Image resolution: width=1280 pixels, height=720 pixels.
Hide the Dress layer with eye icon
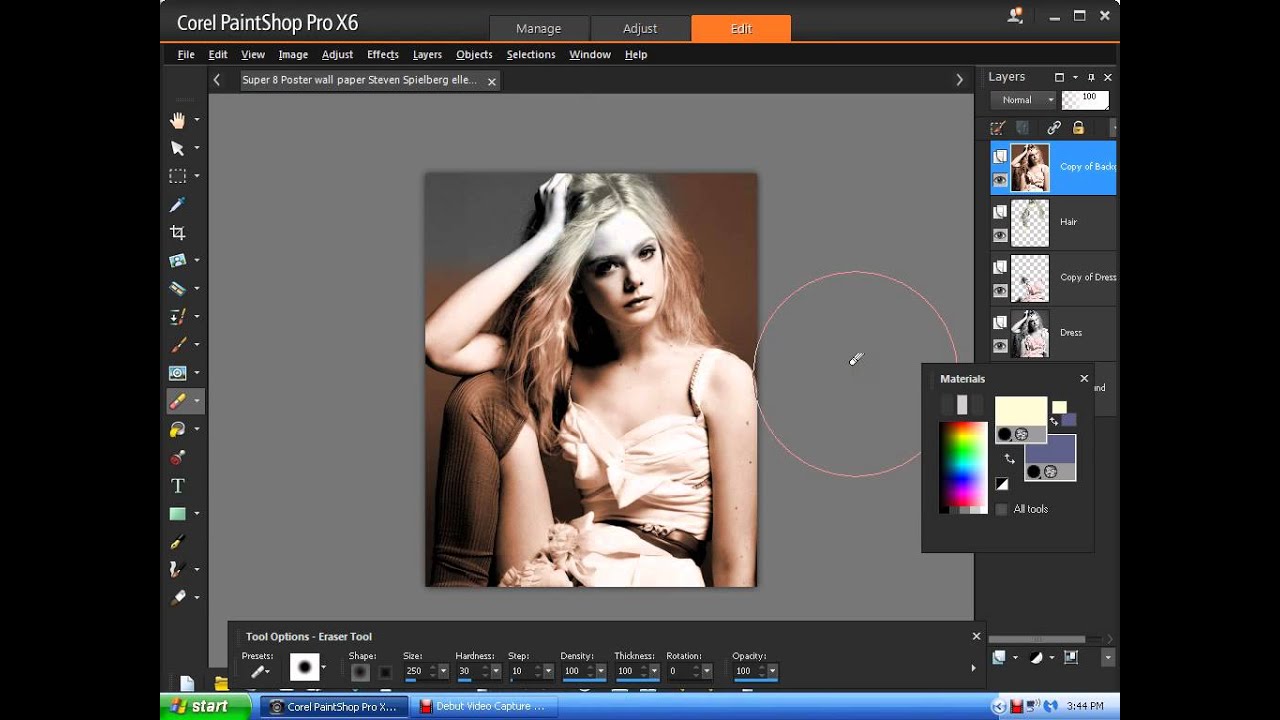tap(1000, 346)
